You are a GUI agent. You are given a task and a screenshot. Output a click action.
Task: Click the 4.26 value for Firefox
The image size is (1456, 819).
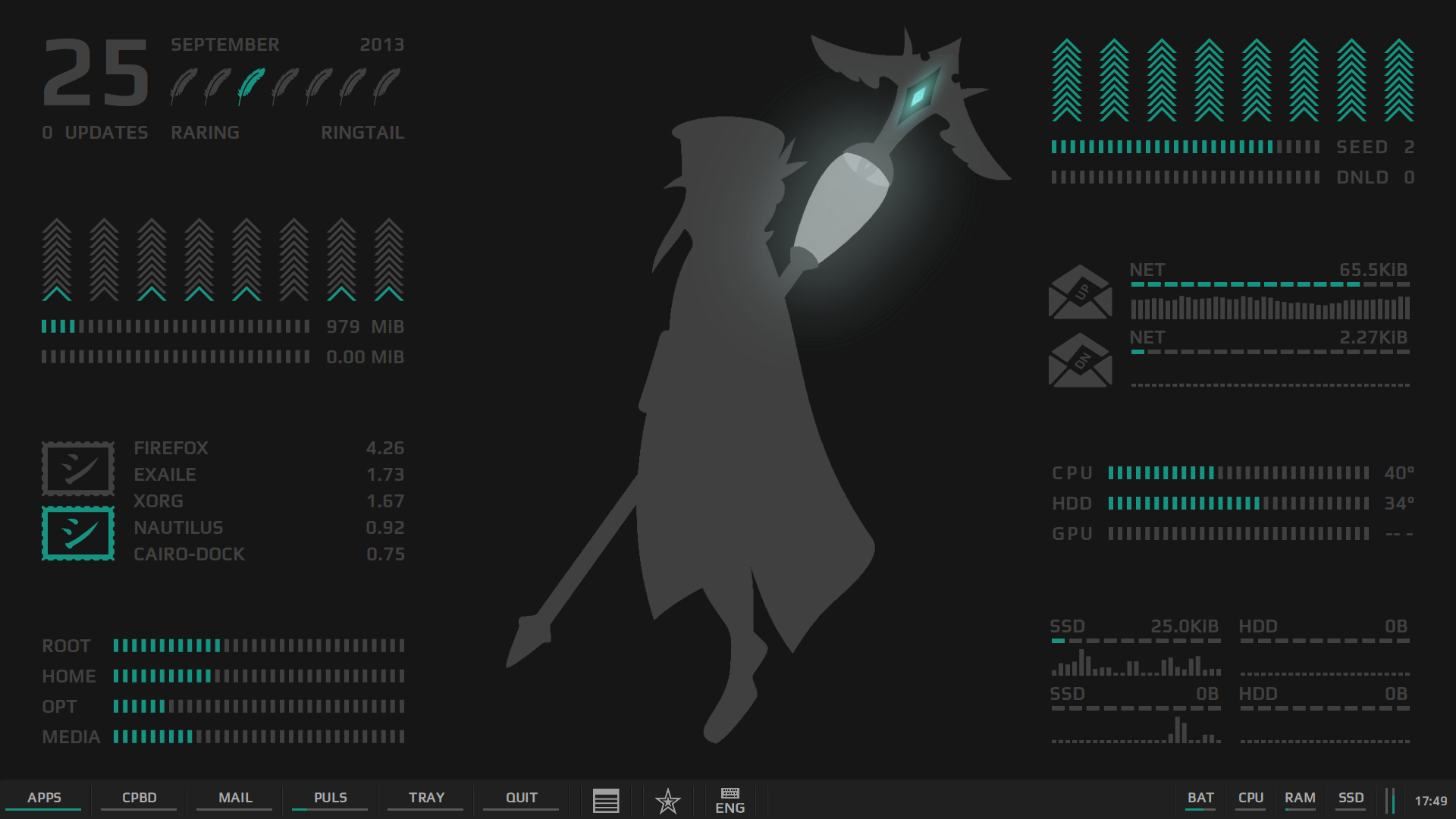coord(385,448)
